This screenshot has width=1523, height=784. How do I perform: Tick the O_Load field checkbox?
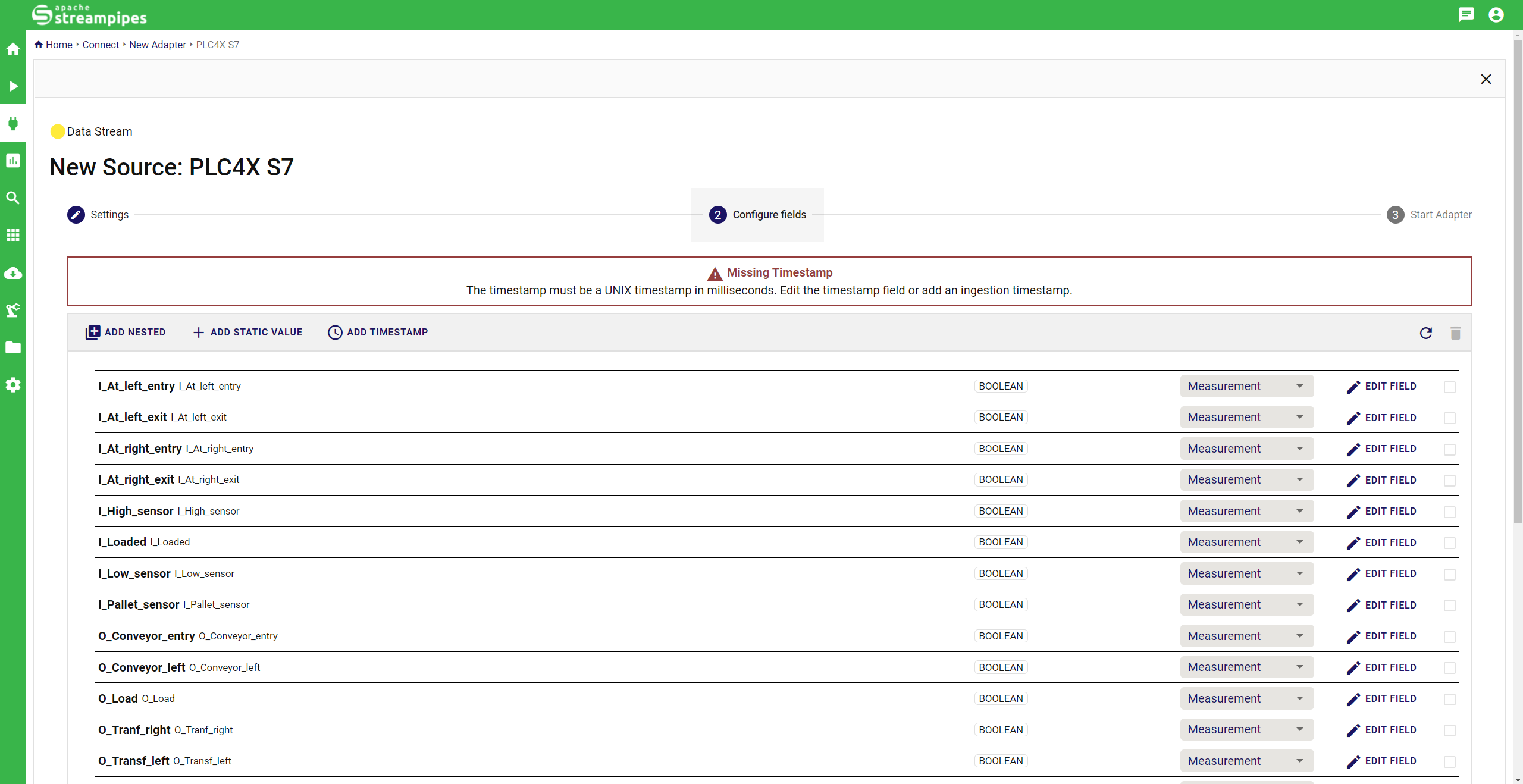pos(1449,700)
